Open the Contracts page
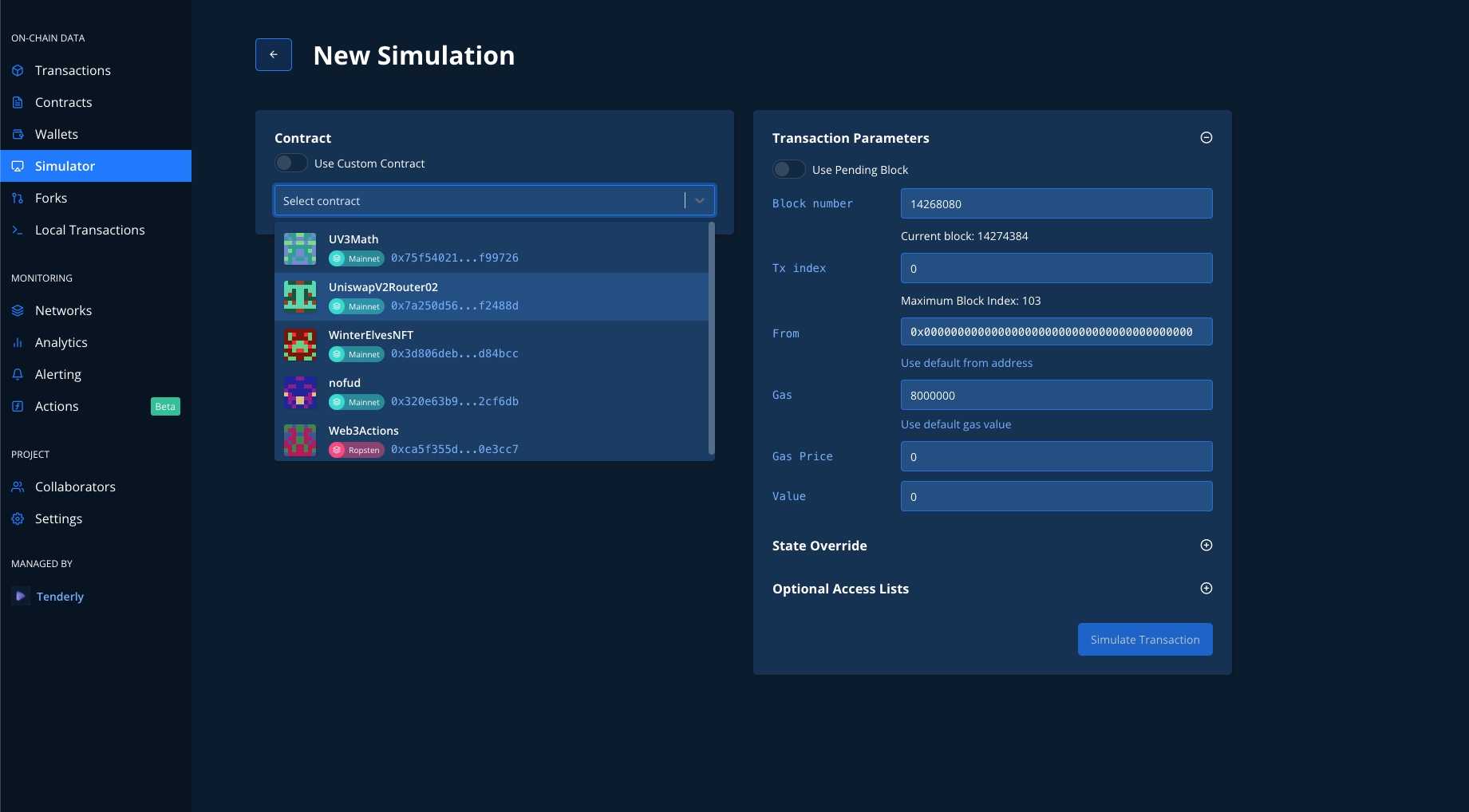The width and height of the screenshot is (1469, 812). [x=96, y=102]
